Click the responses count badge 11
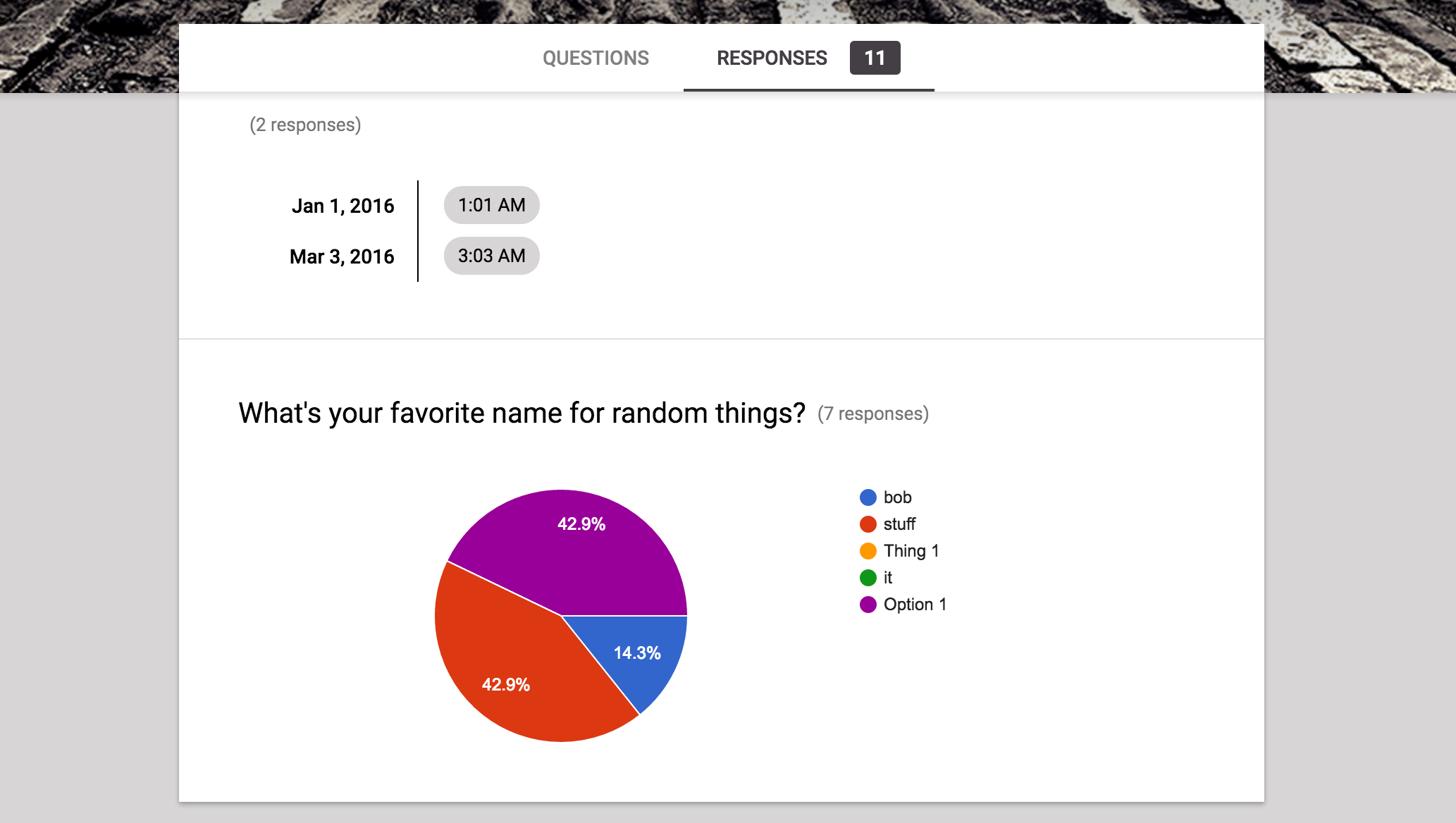 click(874, 57)
